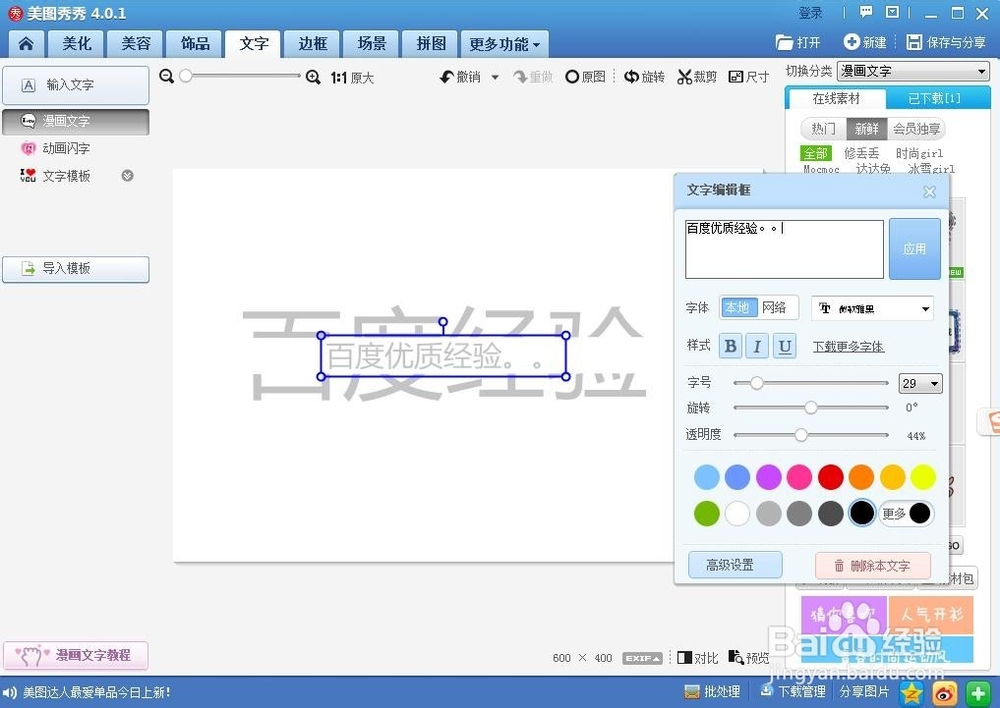Toggle italic I style

757,346
